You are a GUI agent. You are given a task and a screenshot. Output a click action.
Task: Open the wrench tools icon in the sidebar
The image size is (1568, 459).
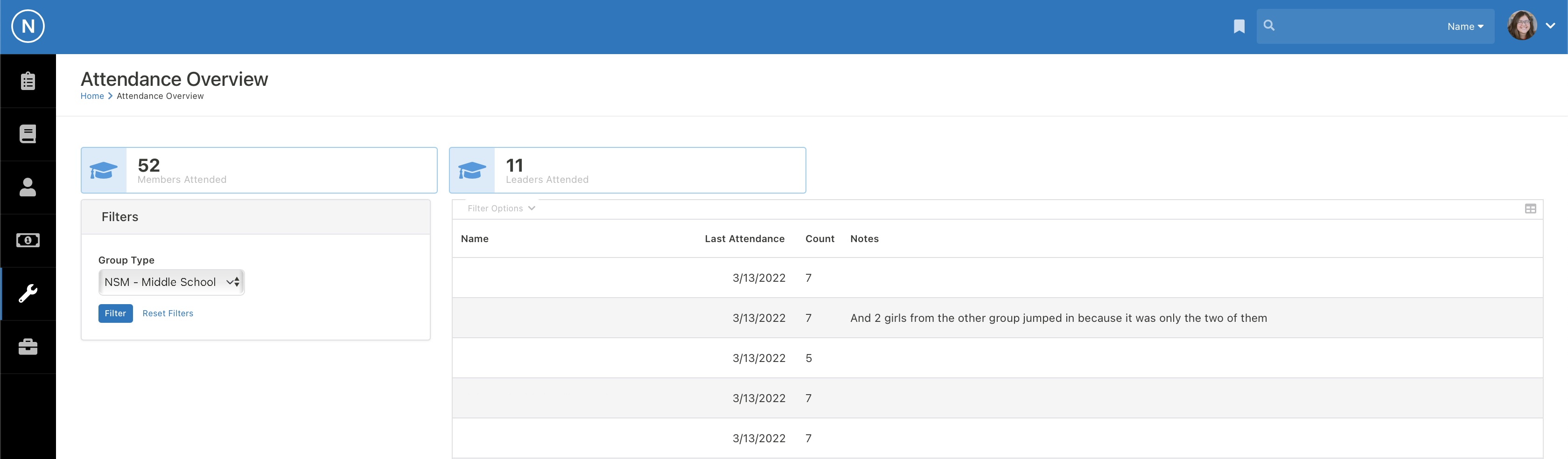(x=28, y=293)
